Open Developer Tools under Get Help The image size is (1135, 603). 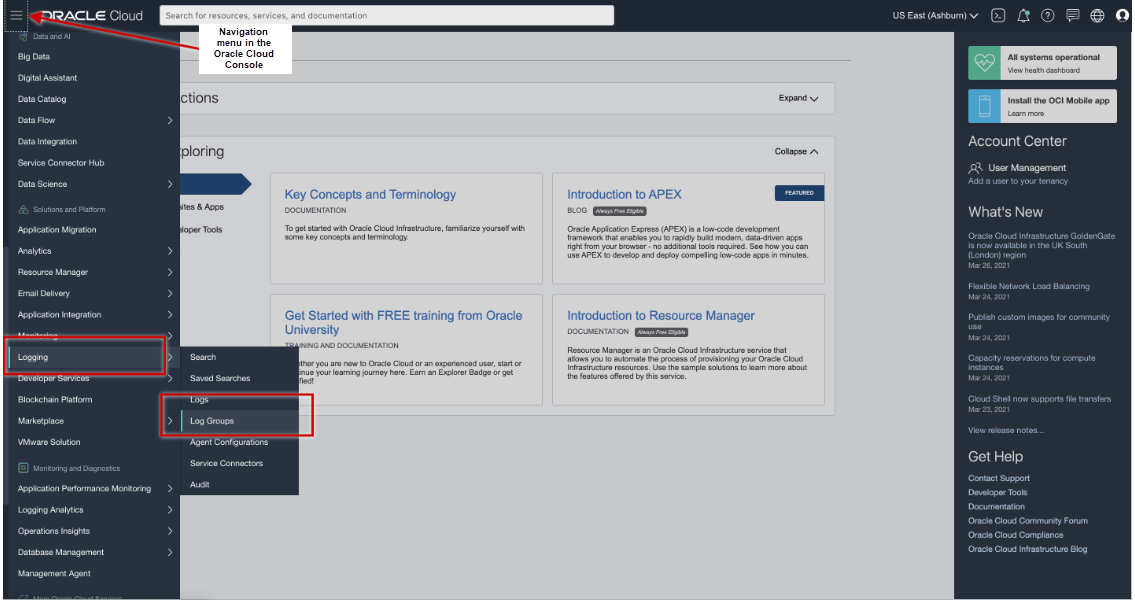coord(997,492)
